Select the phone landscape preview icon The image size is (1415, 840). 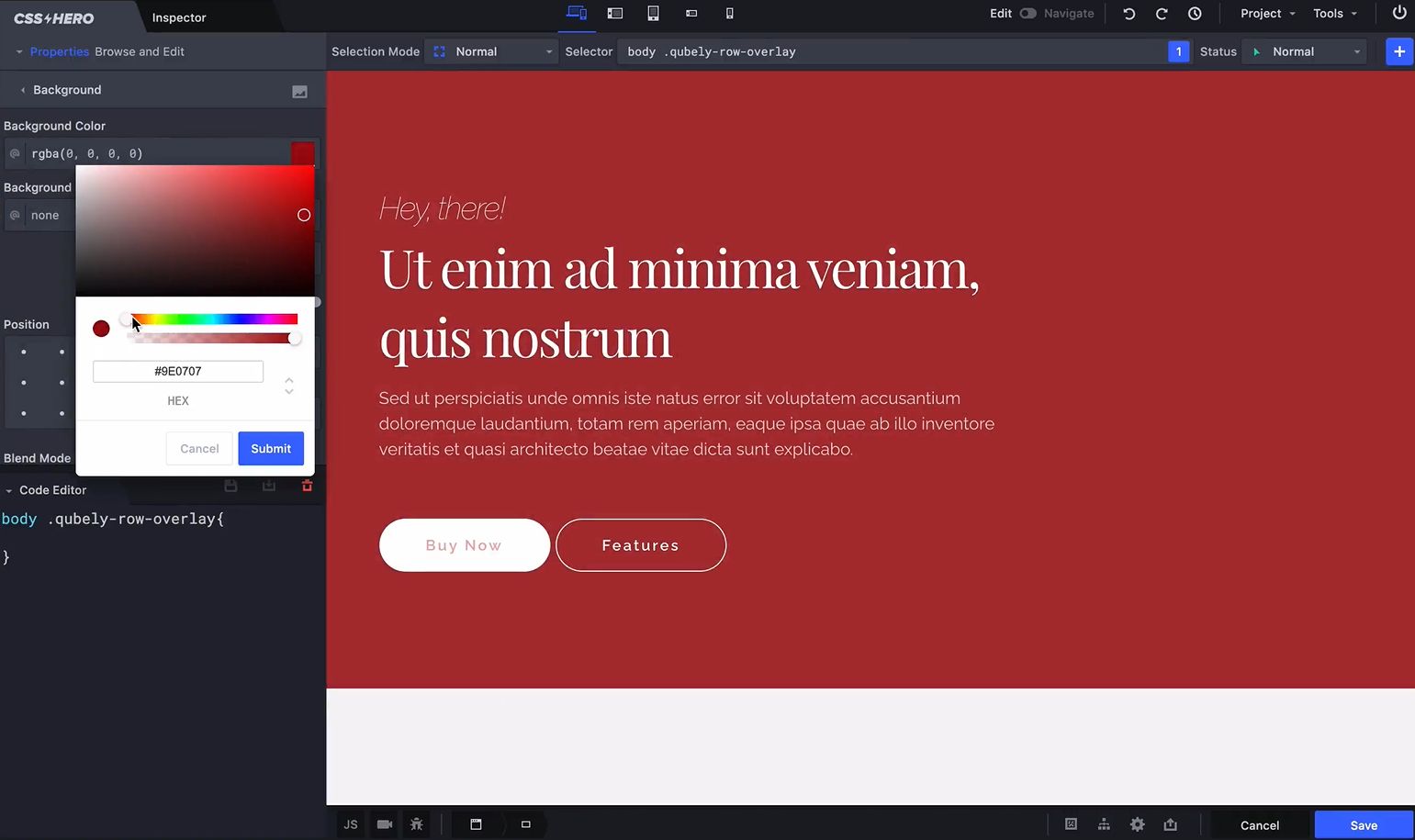point(691,13)
